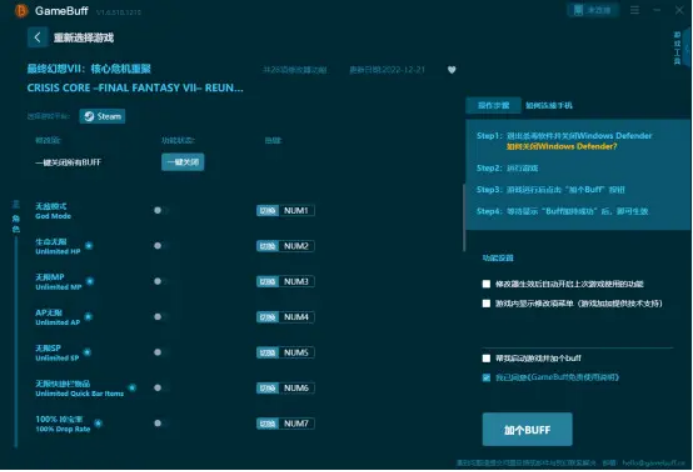The width and height of the screenshot is (693, 472).
Task: Click the NUM3 hotkey field
Action: pyautogui.click(x=296, y=282)
